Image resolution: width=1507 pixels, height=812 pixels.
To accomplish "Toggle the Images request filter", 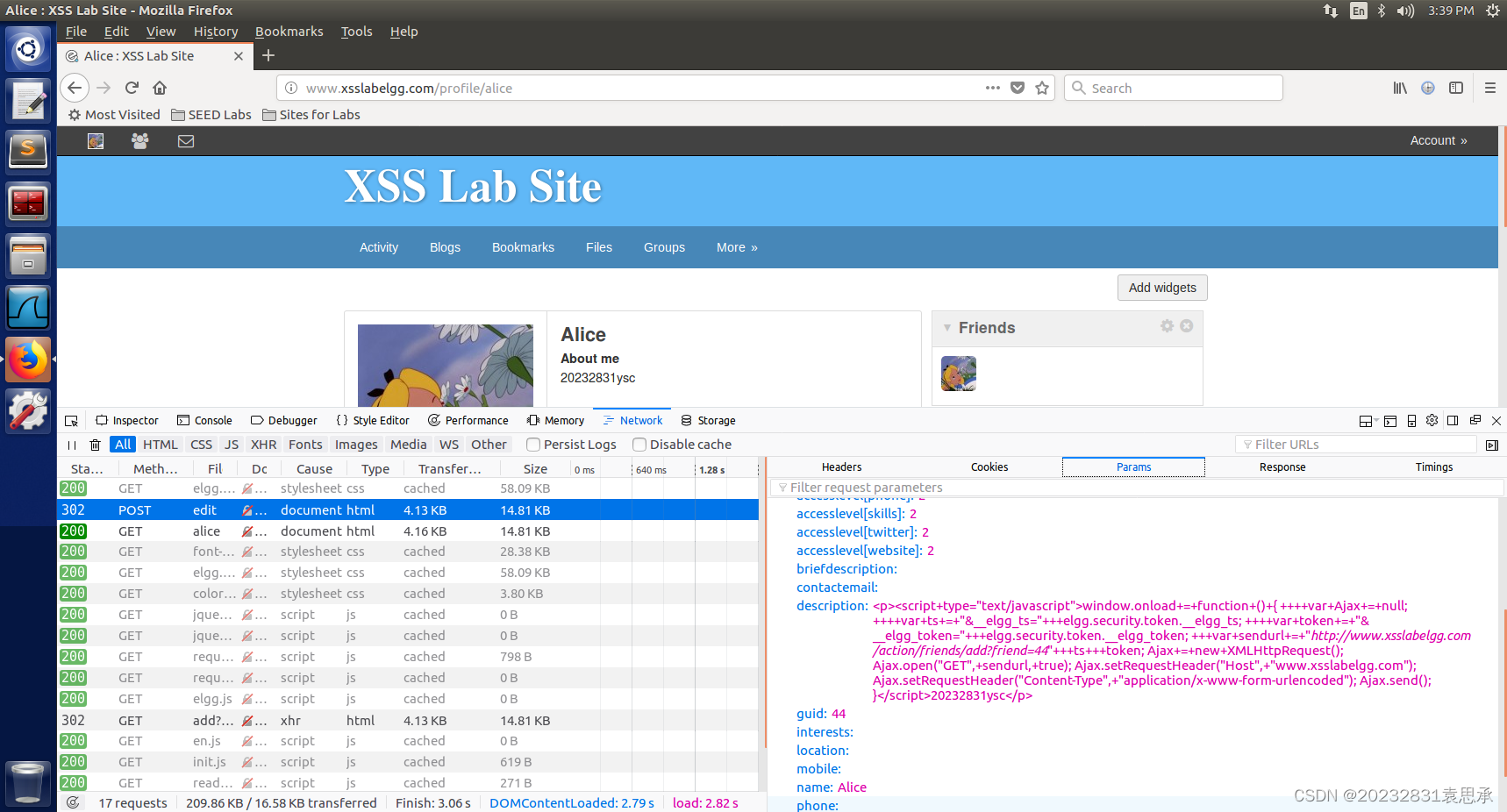I will coord(356,445).
